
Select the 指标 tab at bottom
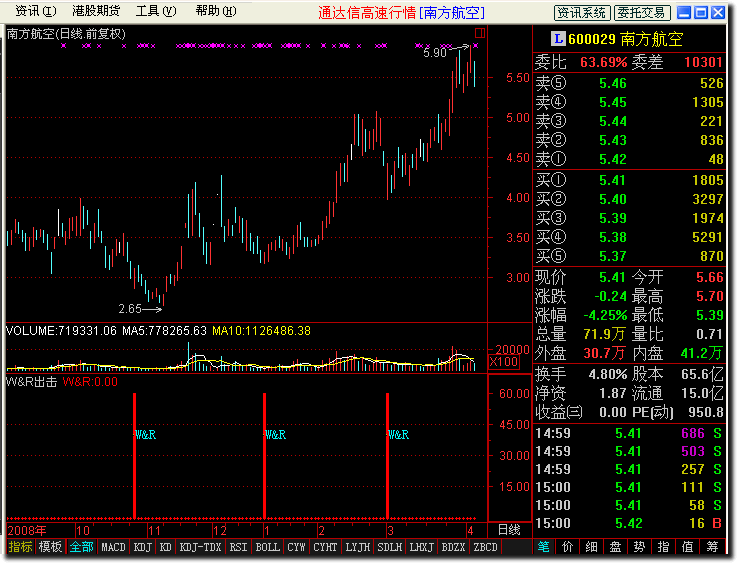[x=20, y=547]
